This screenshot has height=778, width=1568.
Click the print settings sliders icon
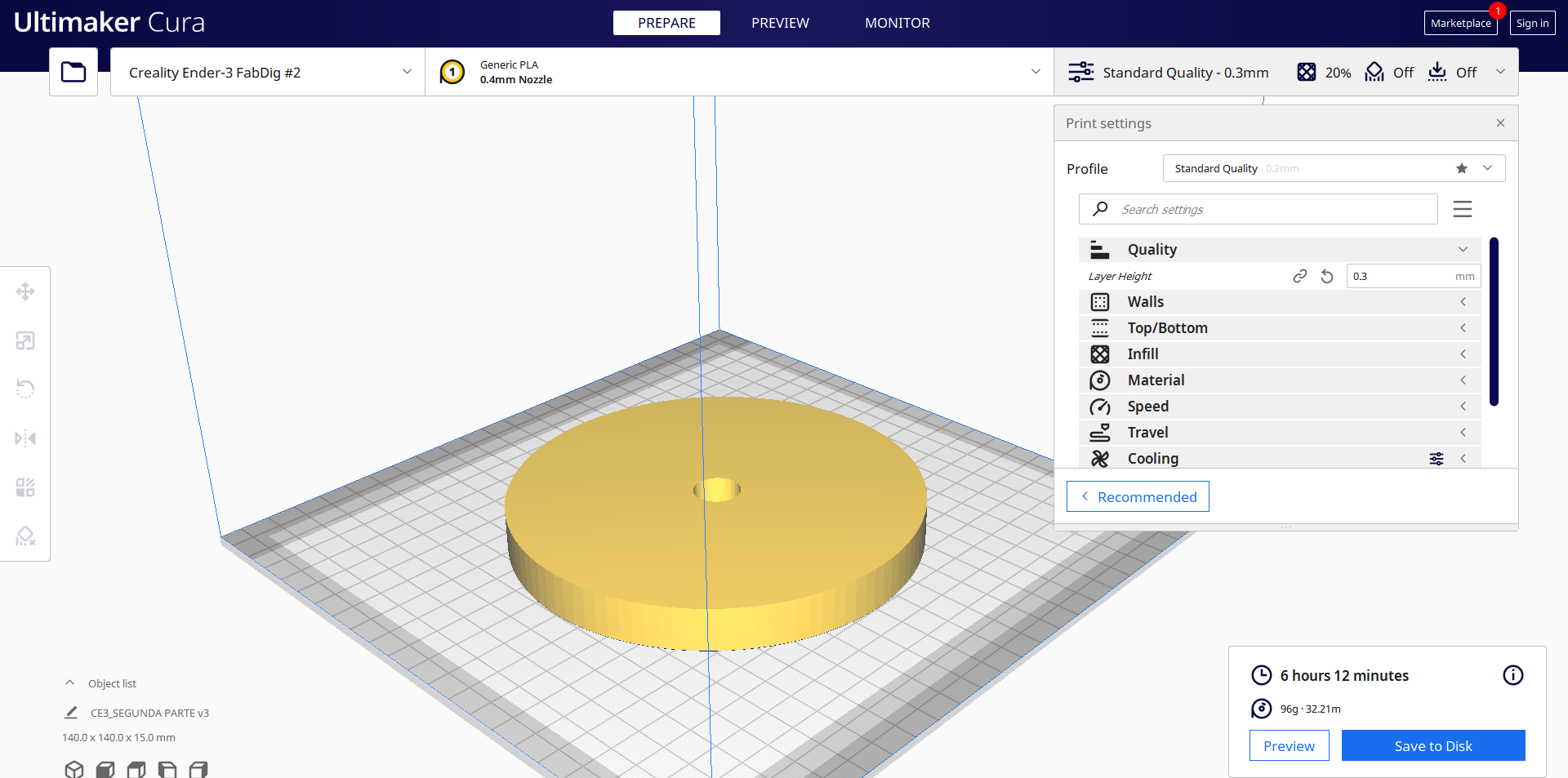coord(1081,72)
